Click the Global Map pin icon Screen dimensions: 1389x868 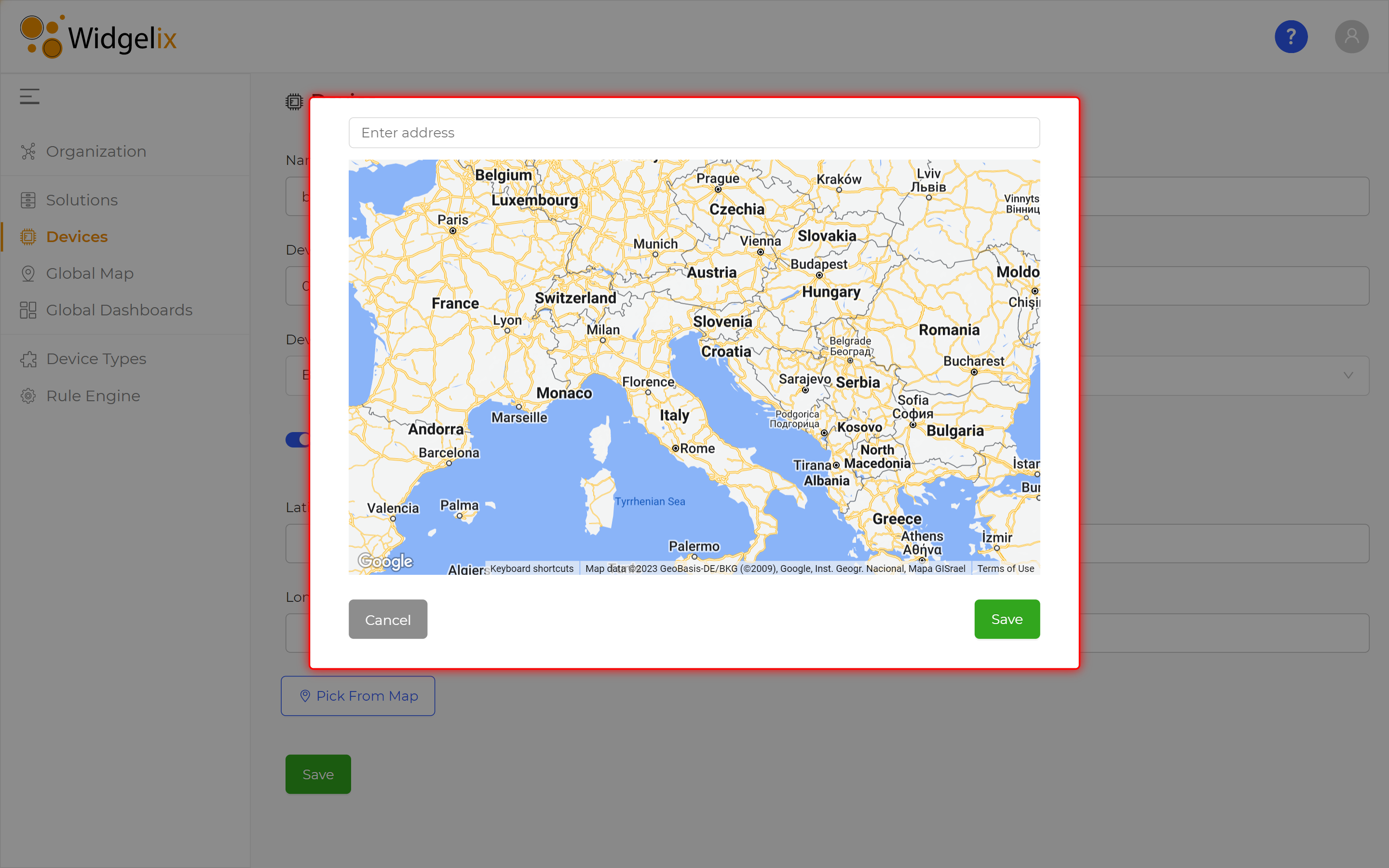[28, 273]
